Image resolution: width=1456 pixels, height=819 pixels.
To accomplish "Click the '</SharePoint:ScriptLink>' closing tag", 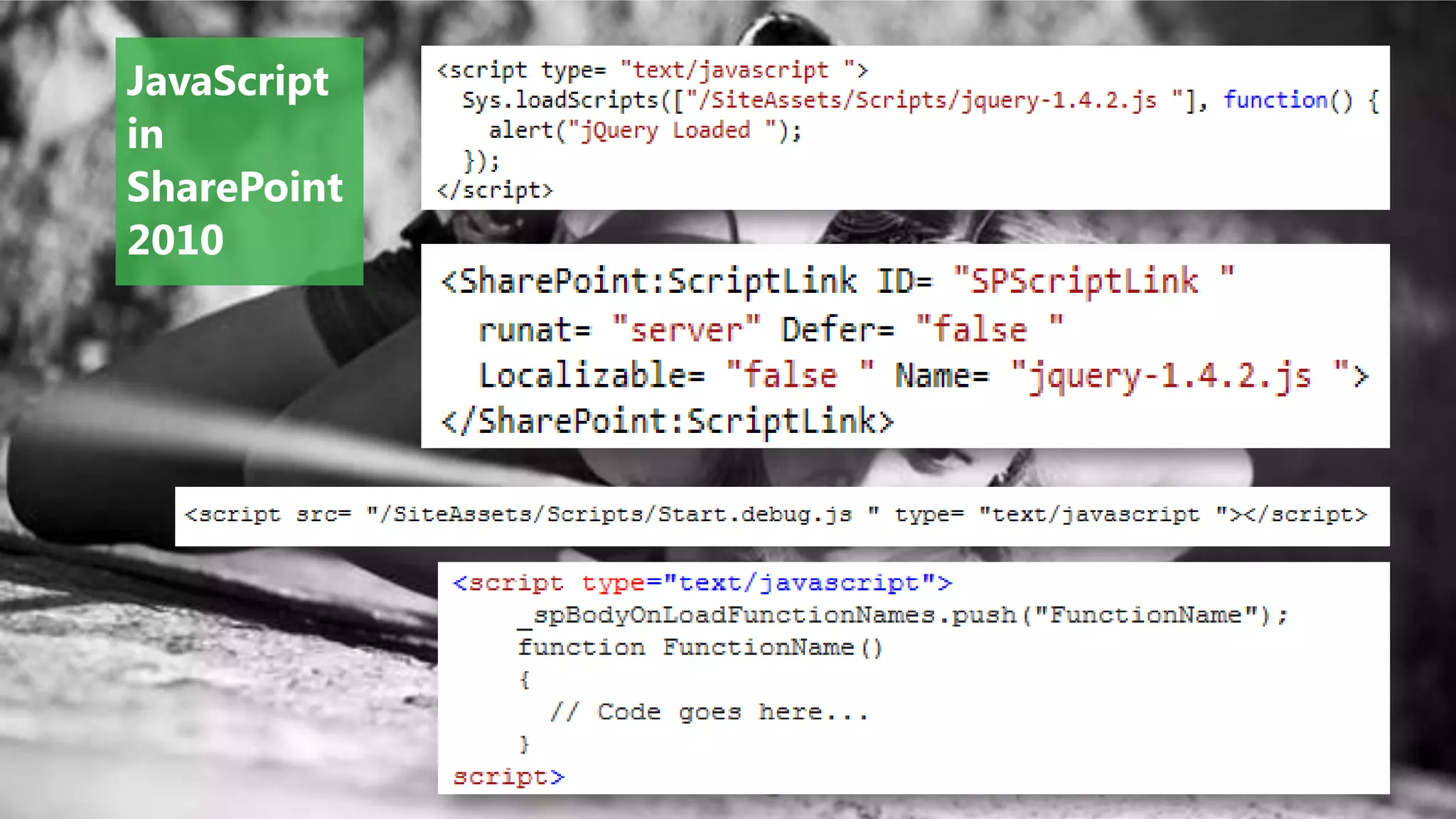I will [667, 421].
